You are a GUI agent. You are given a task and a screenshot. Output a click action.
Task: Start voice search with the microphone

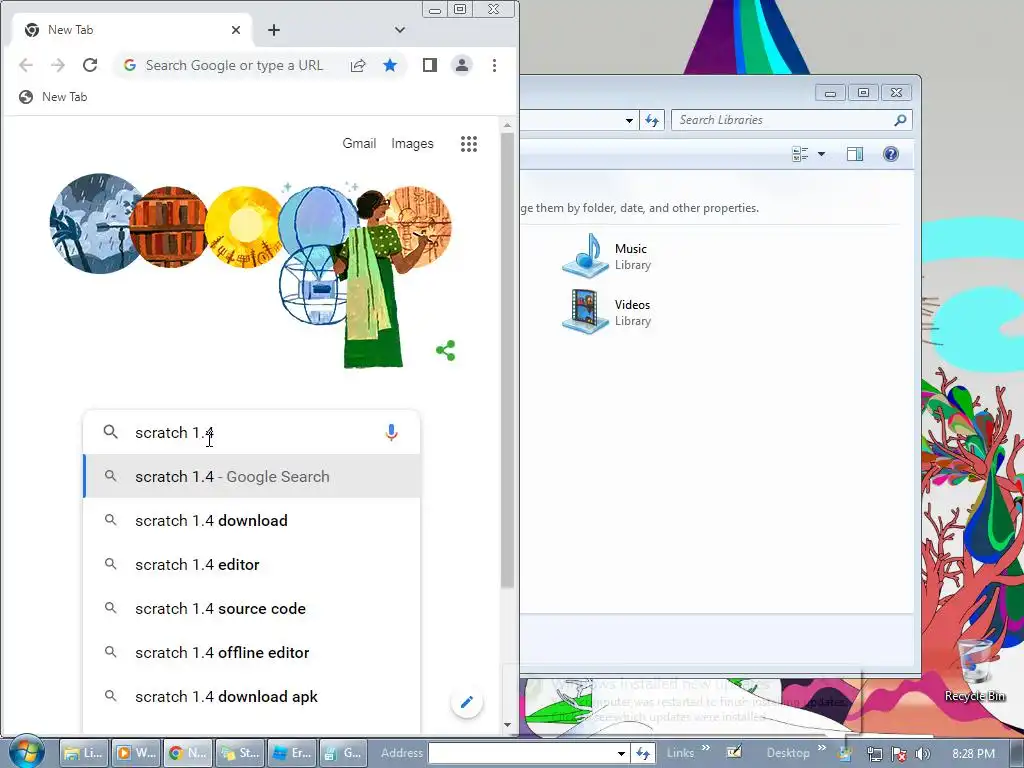coord(391,432)
